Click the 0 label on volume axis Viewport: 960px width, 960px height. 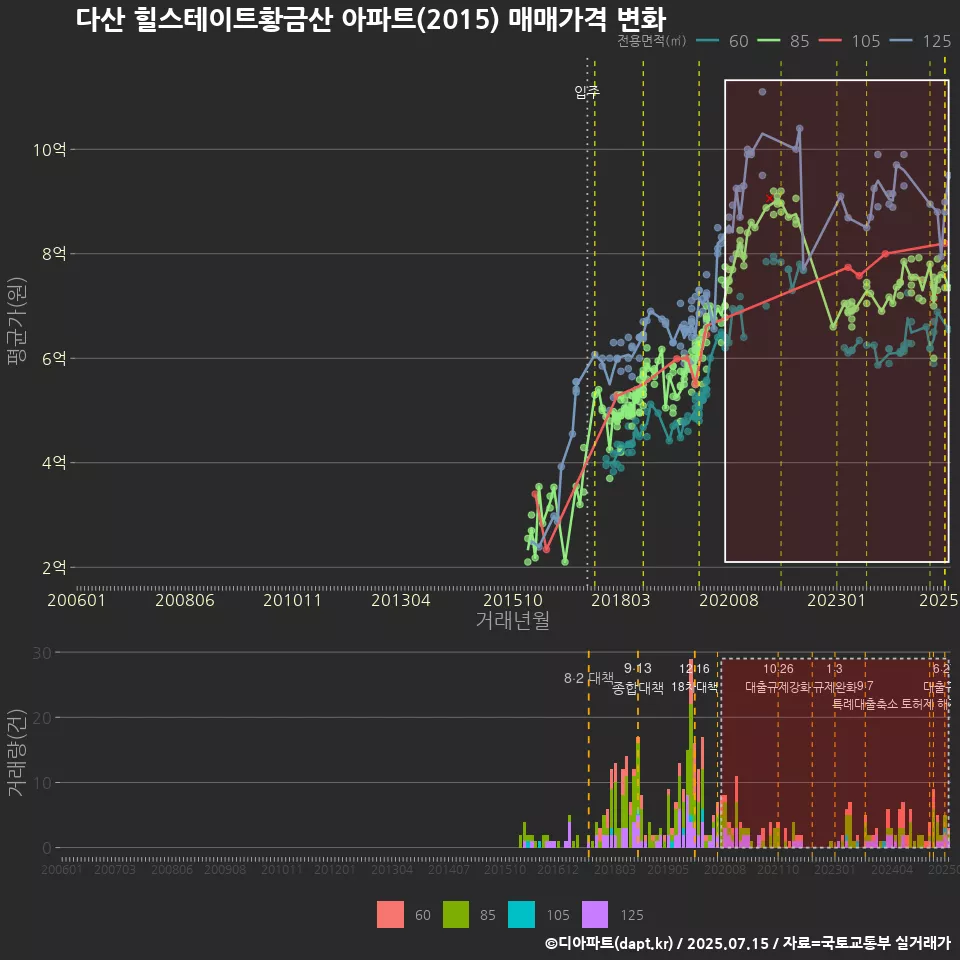(47, 848)
